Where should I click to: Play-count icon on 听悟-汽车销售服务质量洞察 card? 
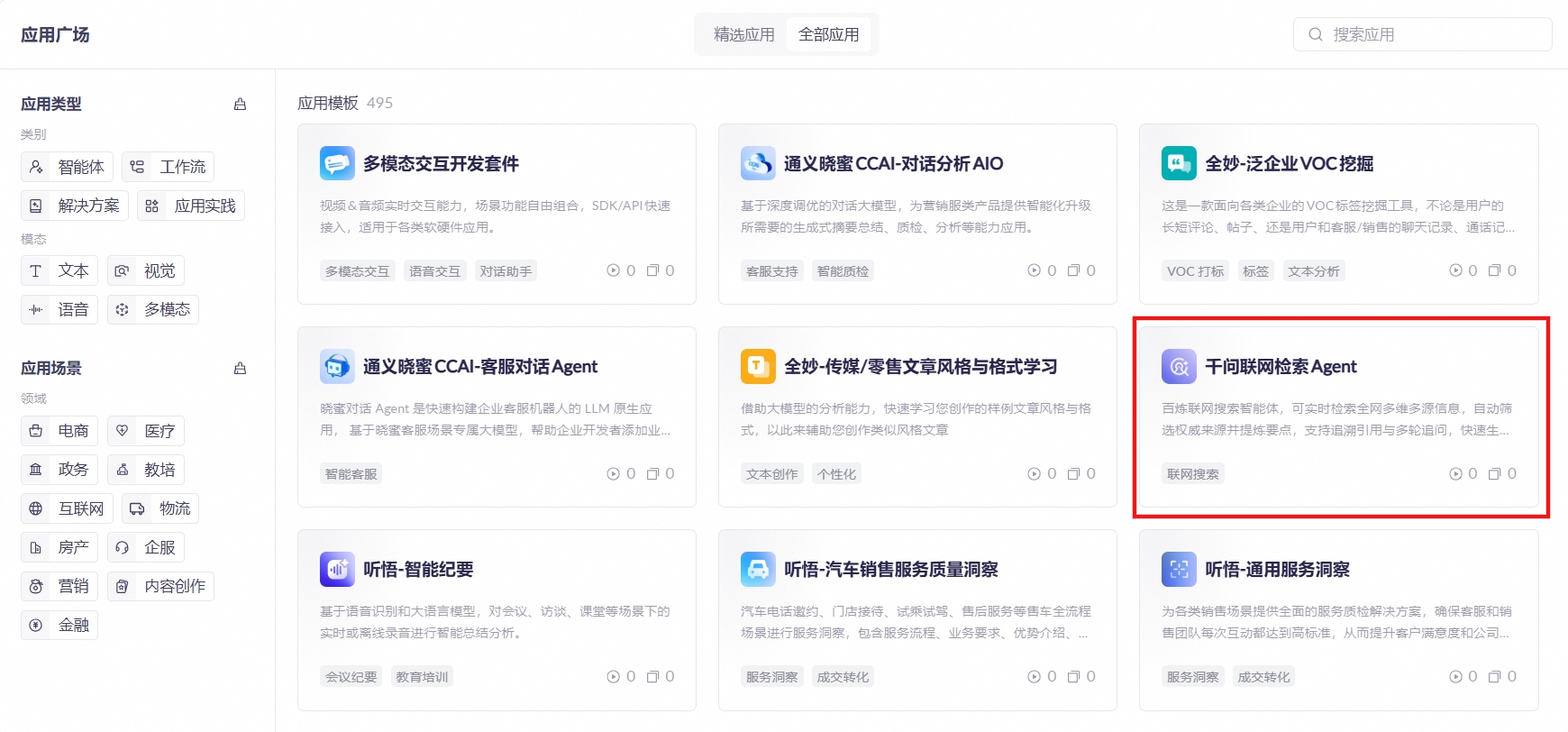pos(1034,676)
